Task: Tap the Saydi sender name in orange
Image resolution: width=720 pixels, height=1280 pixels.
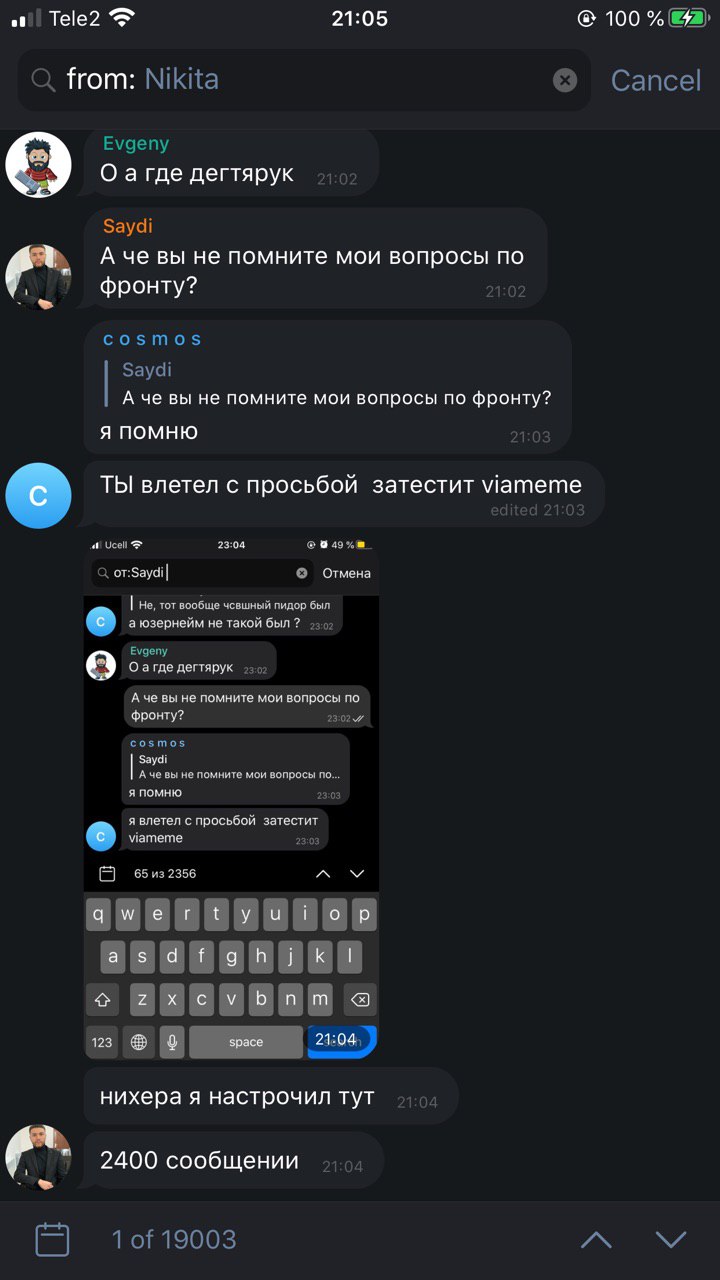Action: (x=127, y=226)
